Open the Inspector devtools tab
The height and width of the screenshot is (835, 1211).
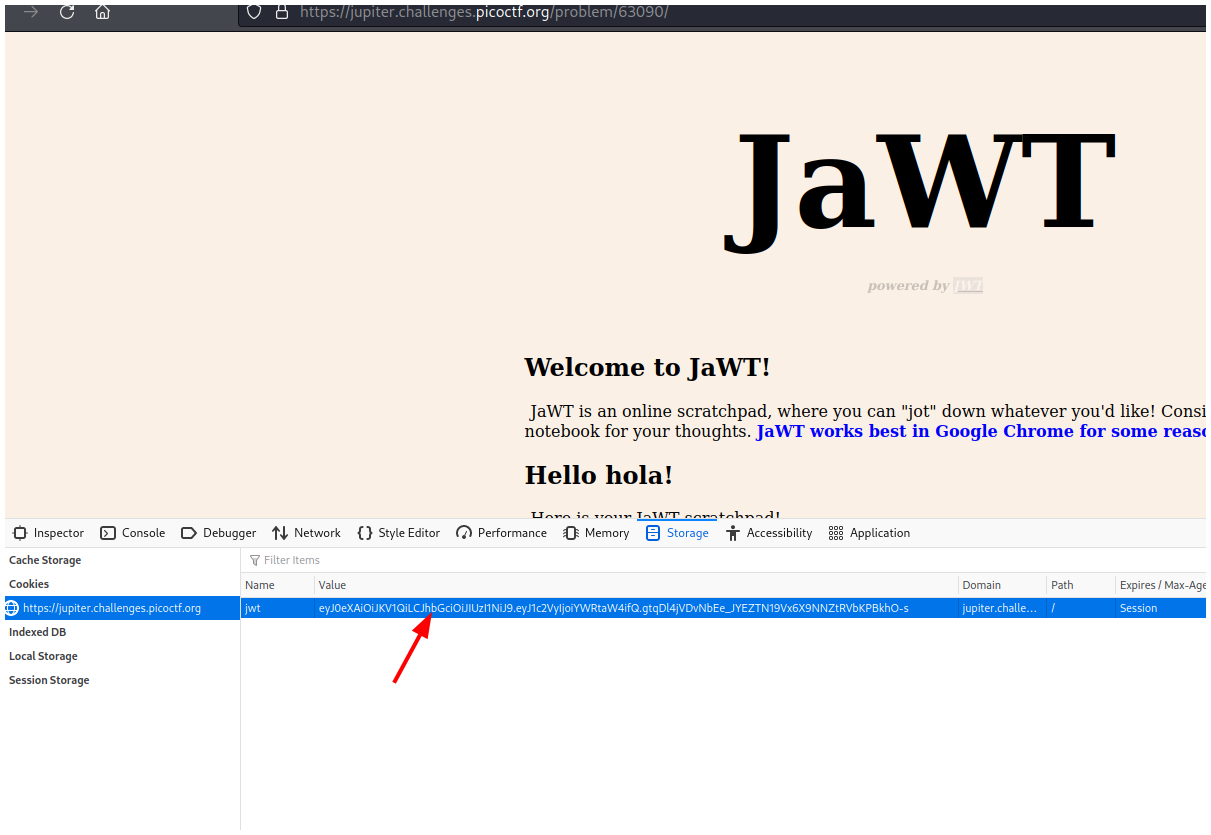coord(49,533)
